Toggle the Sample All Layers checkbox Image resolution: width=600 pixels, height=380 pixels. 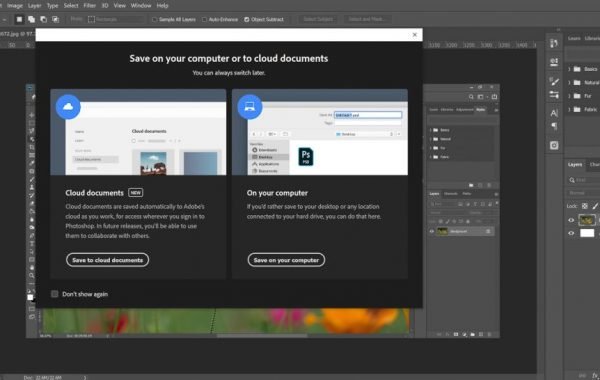click(x=155, y=19)
